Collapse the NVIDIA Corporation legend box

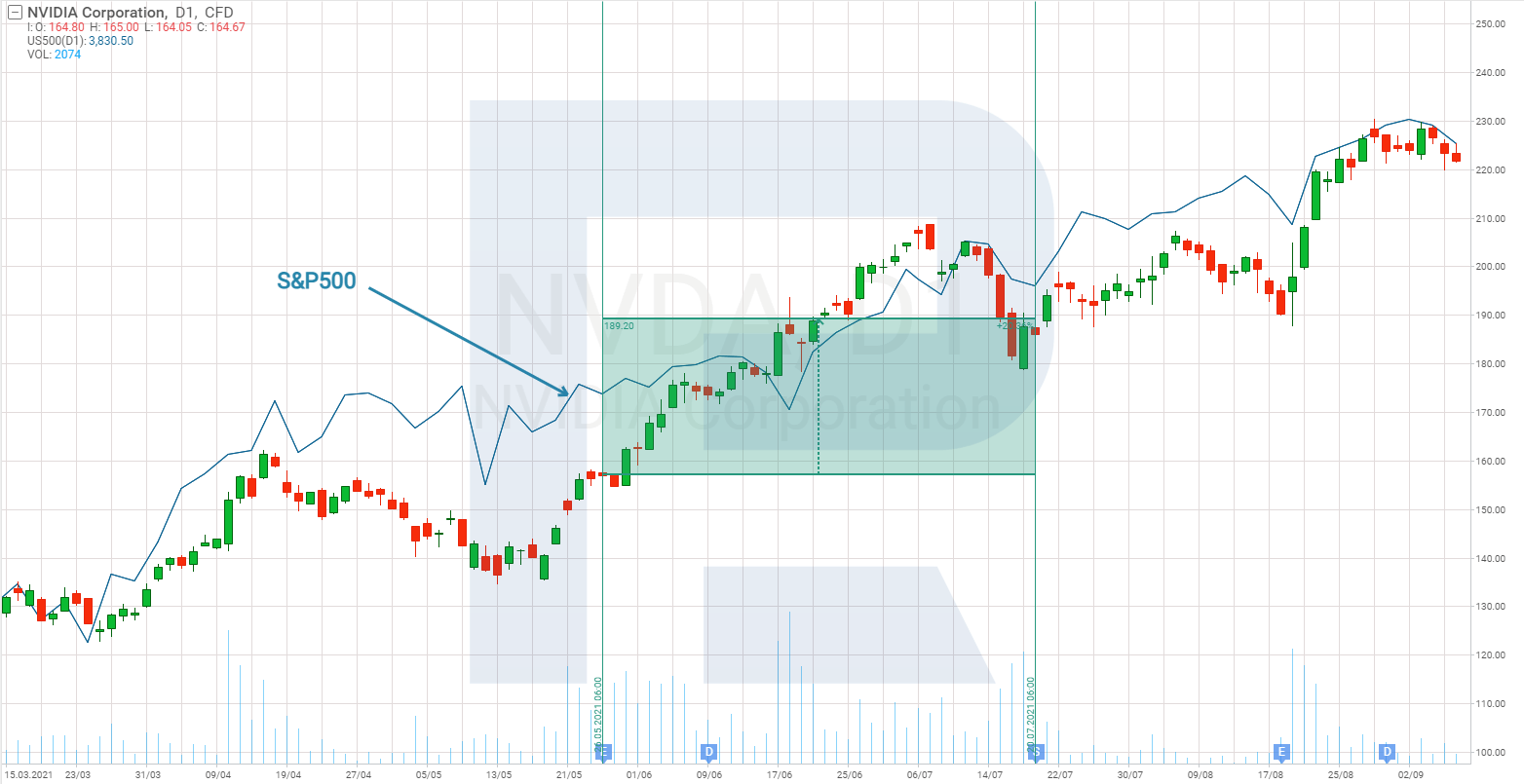14,13
